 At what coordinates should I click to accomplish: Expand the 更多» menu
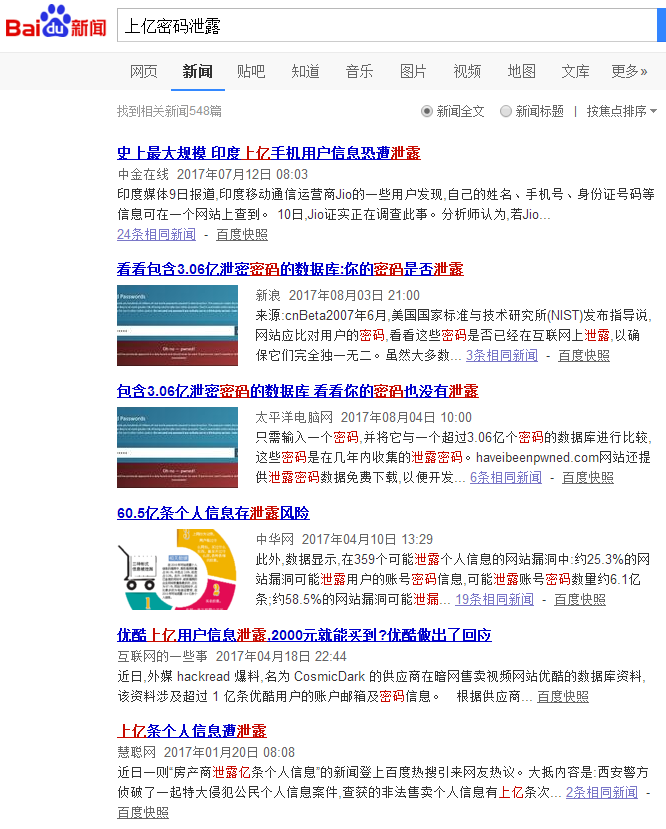point(629,71)
